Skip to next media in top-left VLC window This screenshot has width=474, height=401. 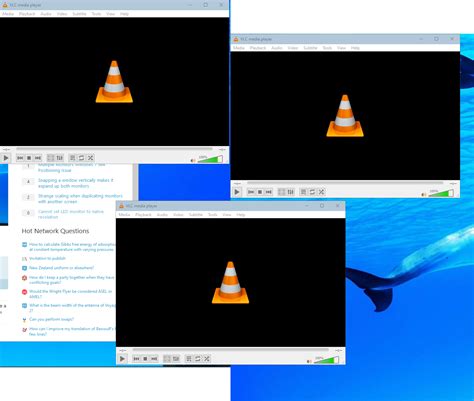point(38,158)
